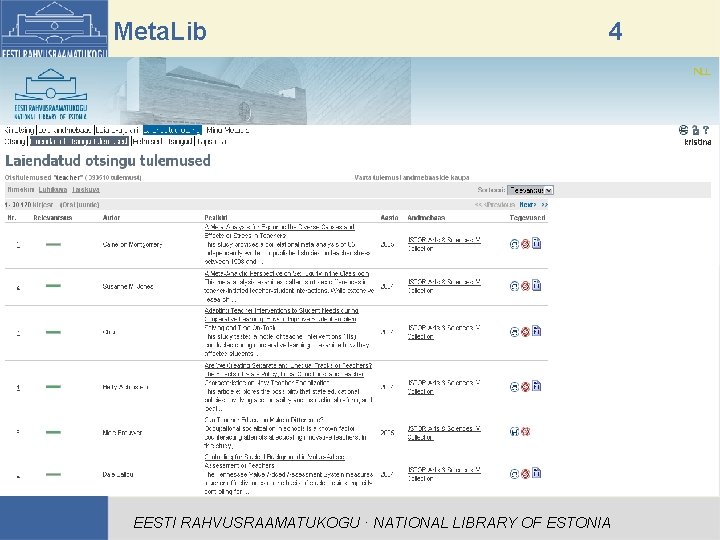Click the padlock logout icon near kristina

[696, 130]
